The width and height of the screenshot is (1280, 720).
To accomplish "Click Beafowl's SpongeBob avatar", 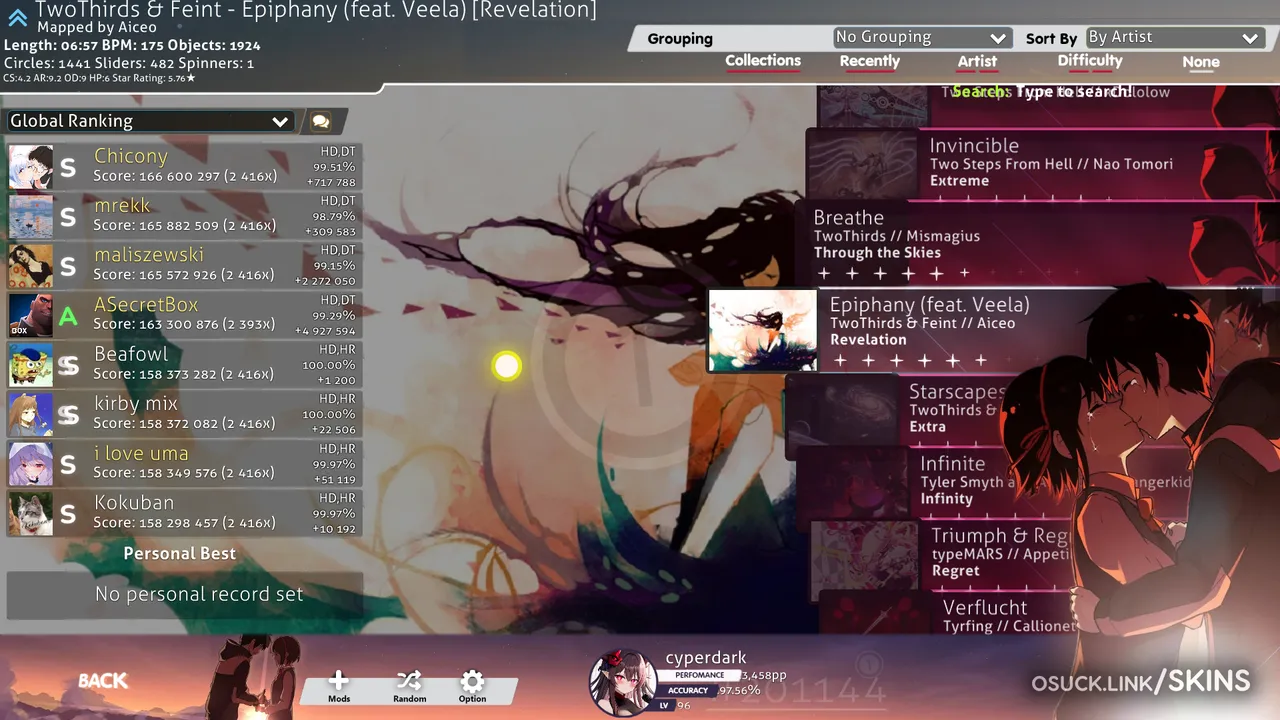I will [31, 365].
